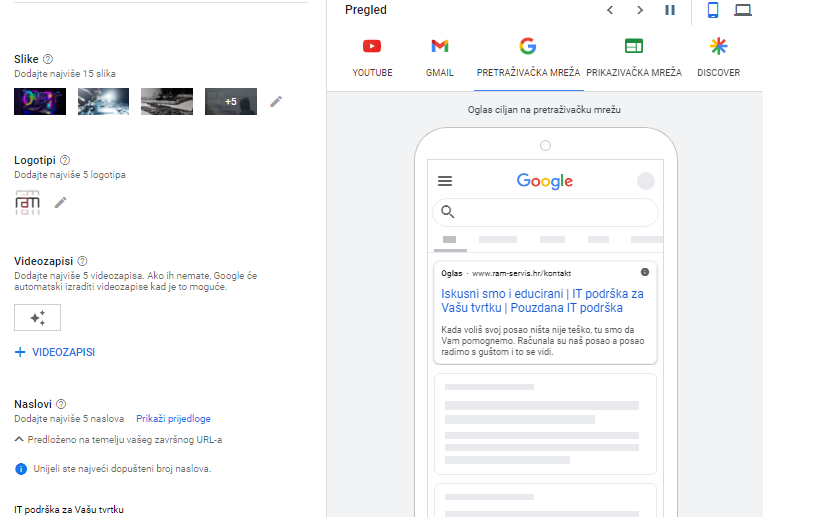The image size is (819, 517).
Task: Open the +5 more images thumbnail
Action: (x=231, y=101)
